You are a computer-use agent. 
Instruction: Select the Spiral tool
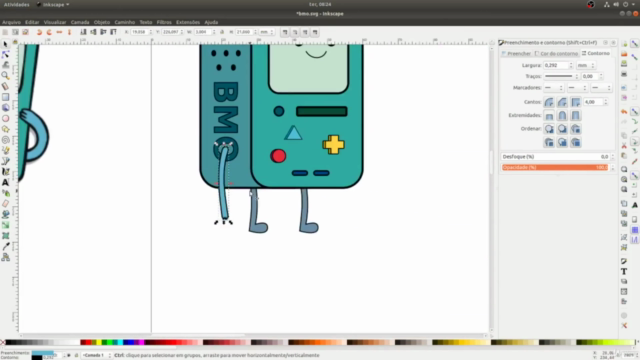pos(5,140)
